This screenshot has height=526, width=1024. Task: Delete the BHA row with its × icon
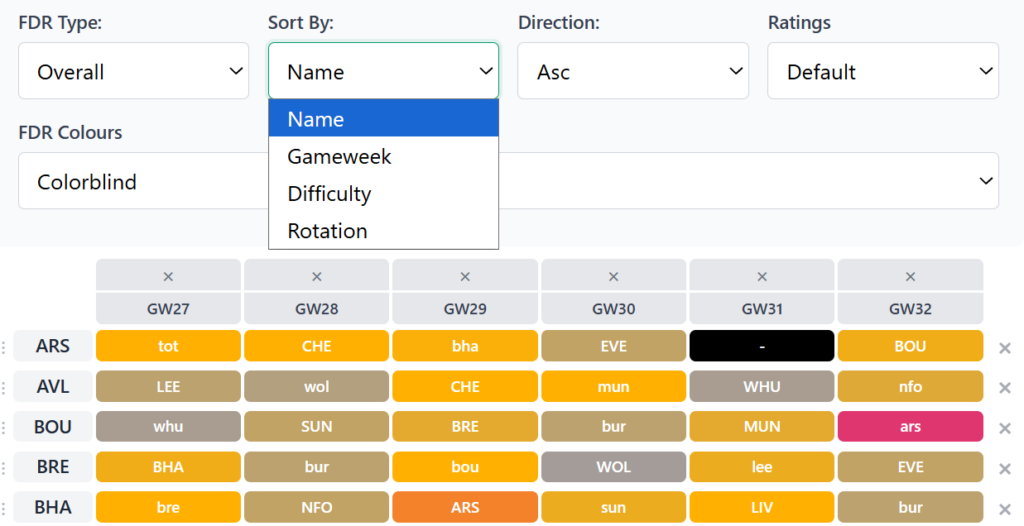[x=1005, y=508]
